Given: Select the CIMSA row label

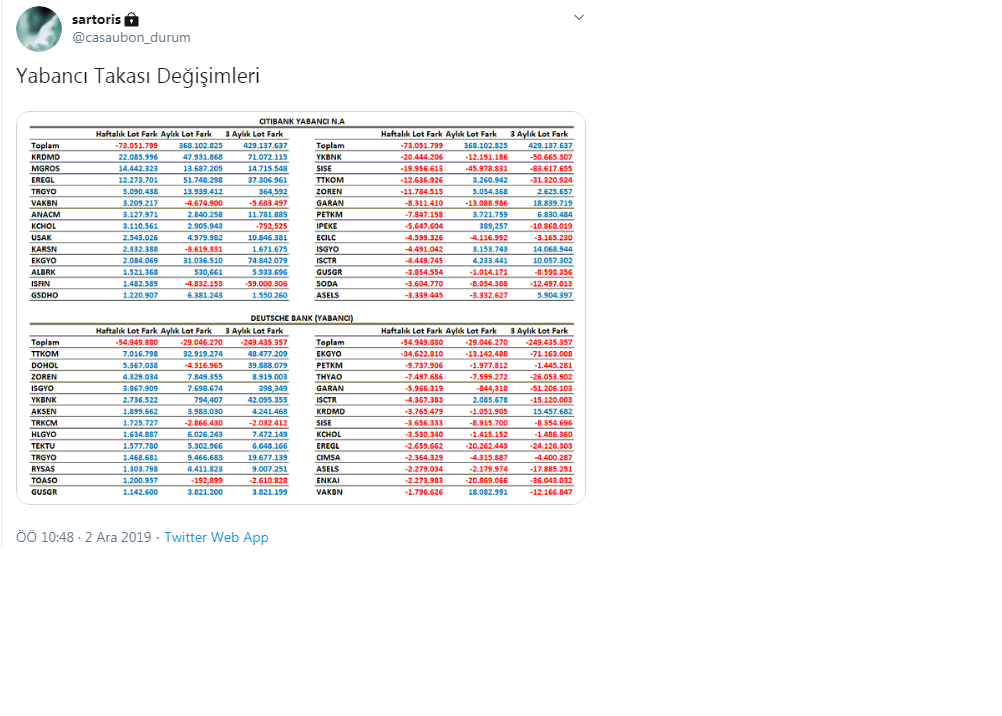Looking at the screenshot, I should coord(328,457).
